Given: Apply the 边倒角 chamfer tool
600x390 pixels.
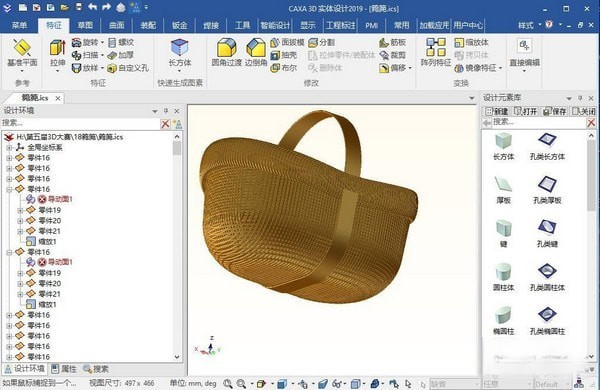Looking at the screenshot, I should [256, 52].
